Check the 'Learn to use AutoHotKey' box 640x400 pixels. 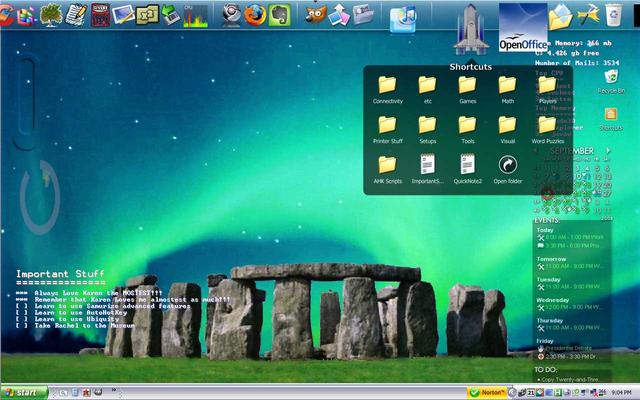pyautogui.click(x=21, y=312)
